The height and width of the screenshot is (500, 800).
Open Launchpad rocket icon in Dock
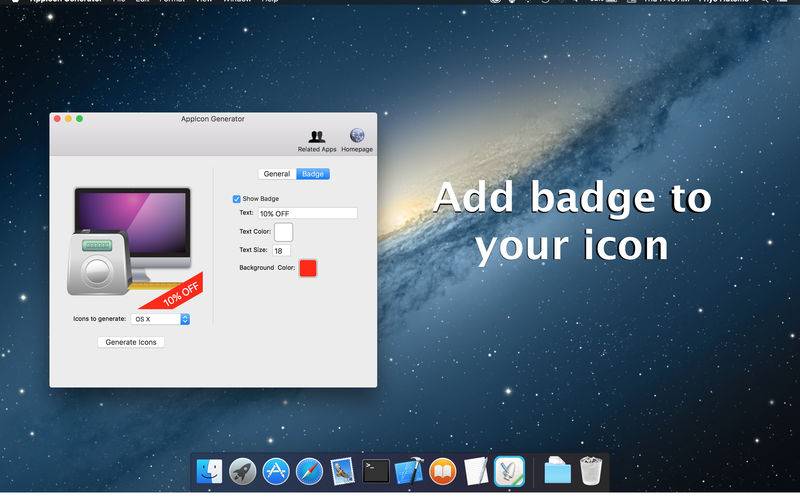pos(243,471)
